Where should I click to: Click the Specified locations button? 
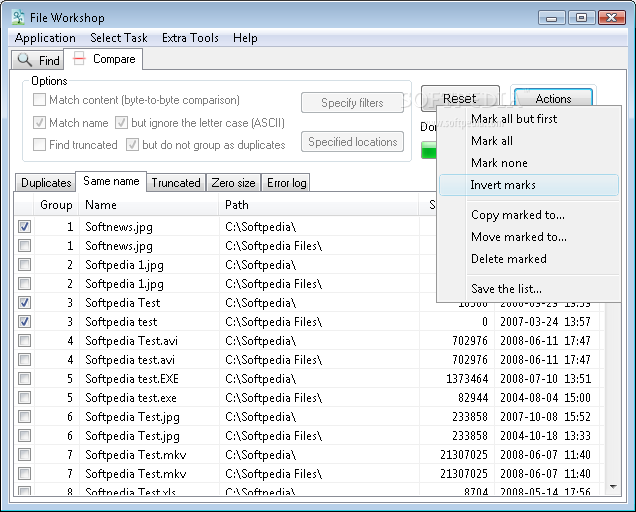point(352,142)
